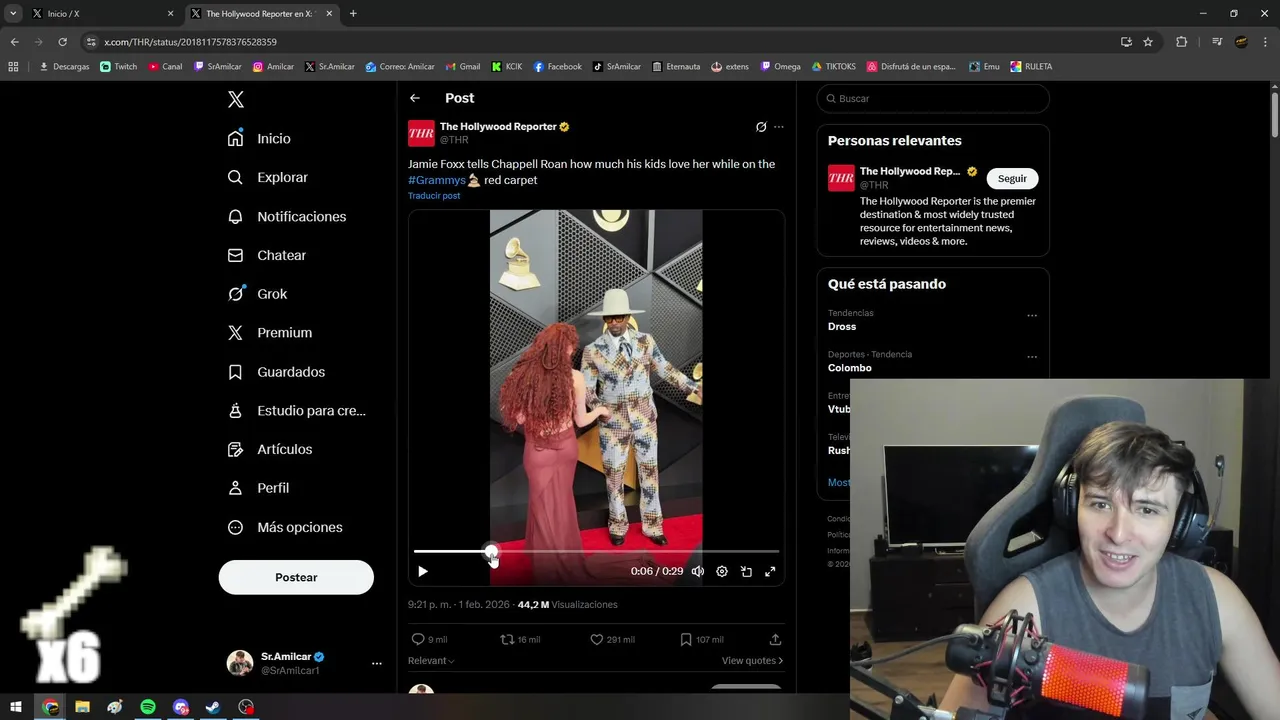Open RULETA bookmark
Viewport: 1280px width, 720px height.
pyautogui.click(x=1031, y=67)
